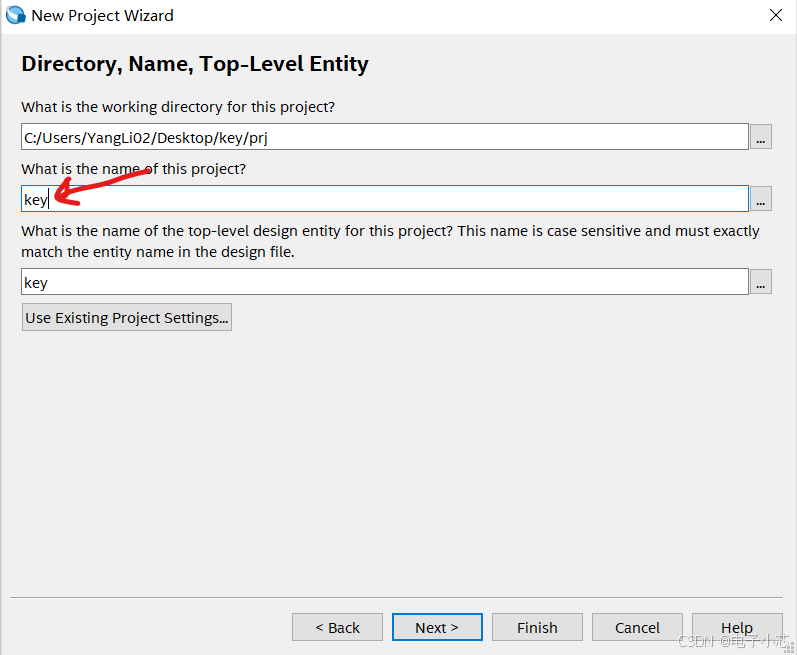
Task: Click the working directory question label
Action: point(178,107)
